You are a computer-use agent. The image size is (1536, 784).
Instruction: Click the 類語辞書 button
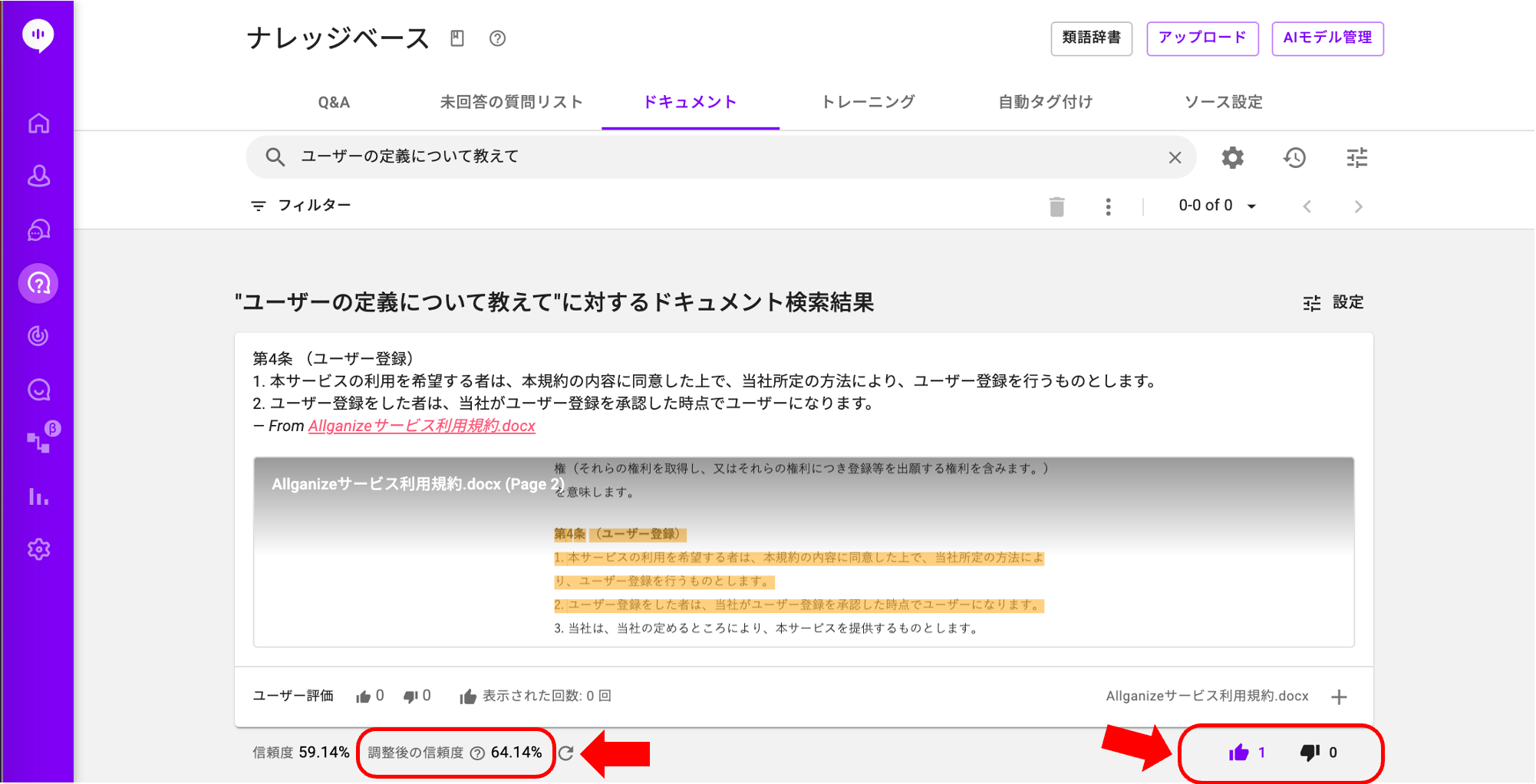coord(1091,38)
